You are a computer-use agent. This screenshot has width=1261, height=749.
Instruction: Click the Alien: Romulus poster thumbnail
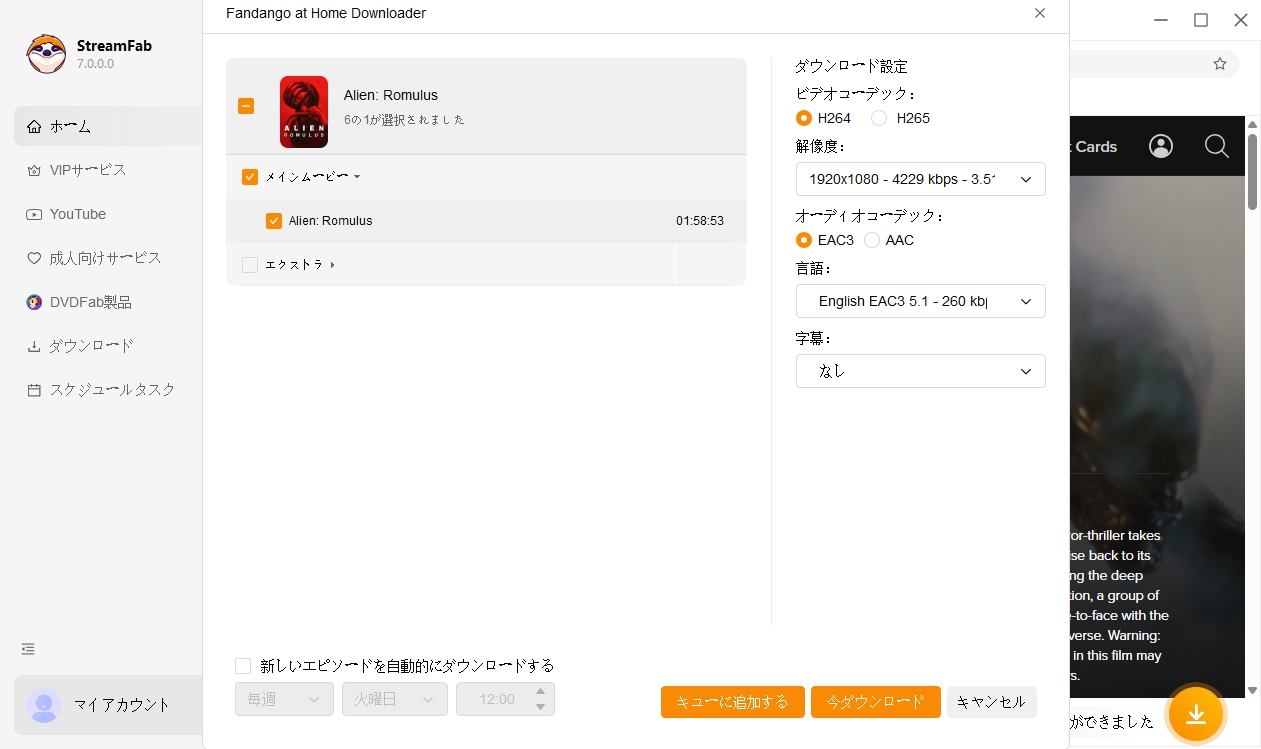pos(303,111)
